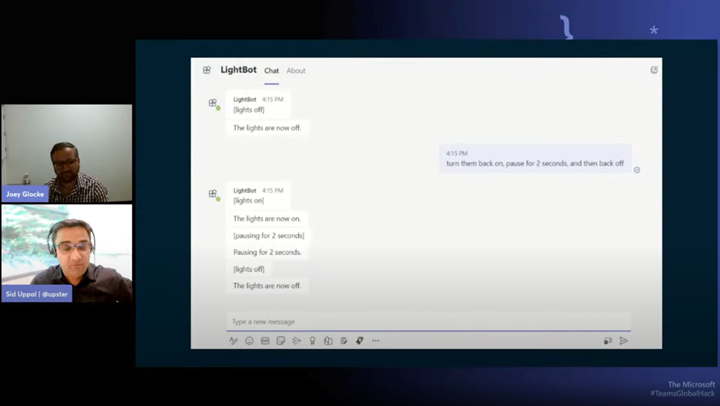
Task: Click the 'Pausing for 2 seconds.' message
Action: pos(267,252)
